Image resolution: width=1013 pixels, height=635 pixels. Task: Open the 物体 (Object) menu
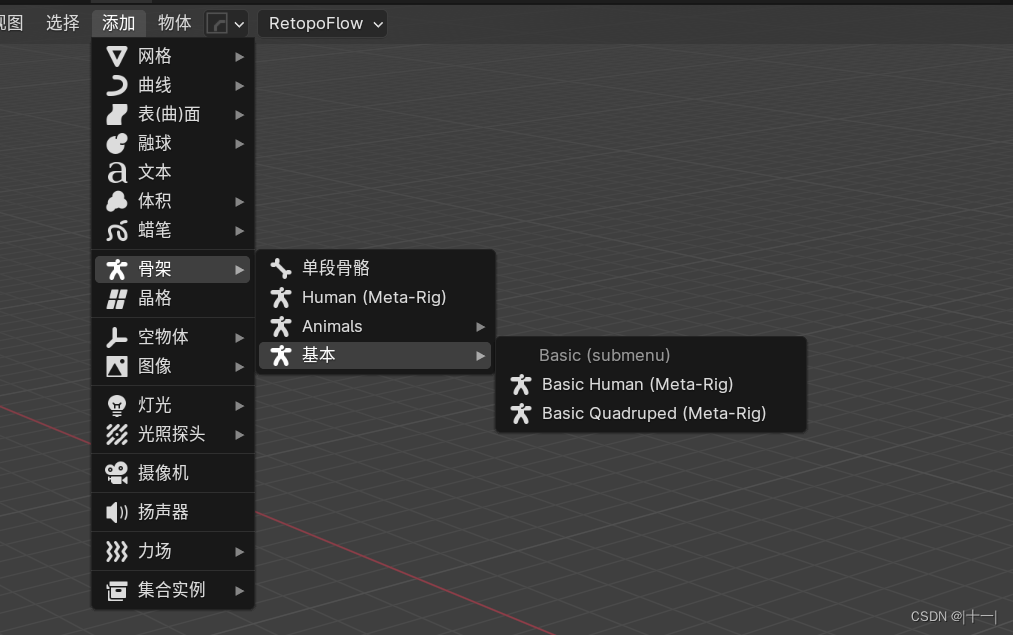[174, 23]
